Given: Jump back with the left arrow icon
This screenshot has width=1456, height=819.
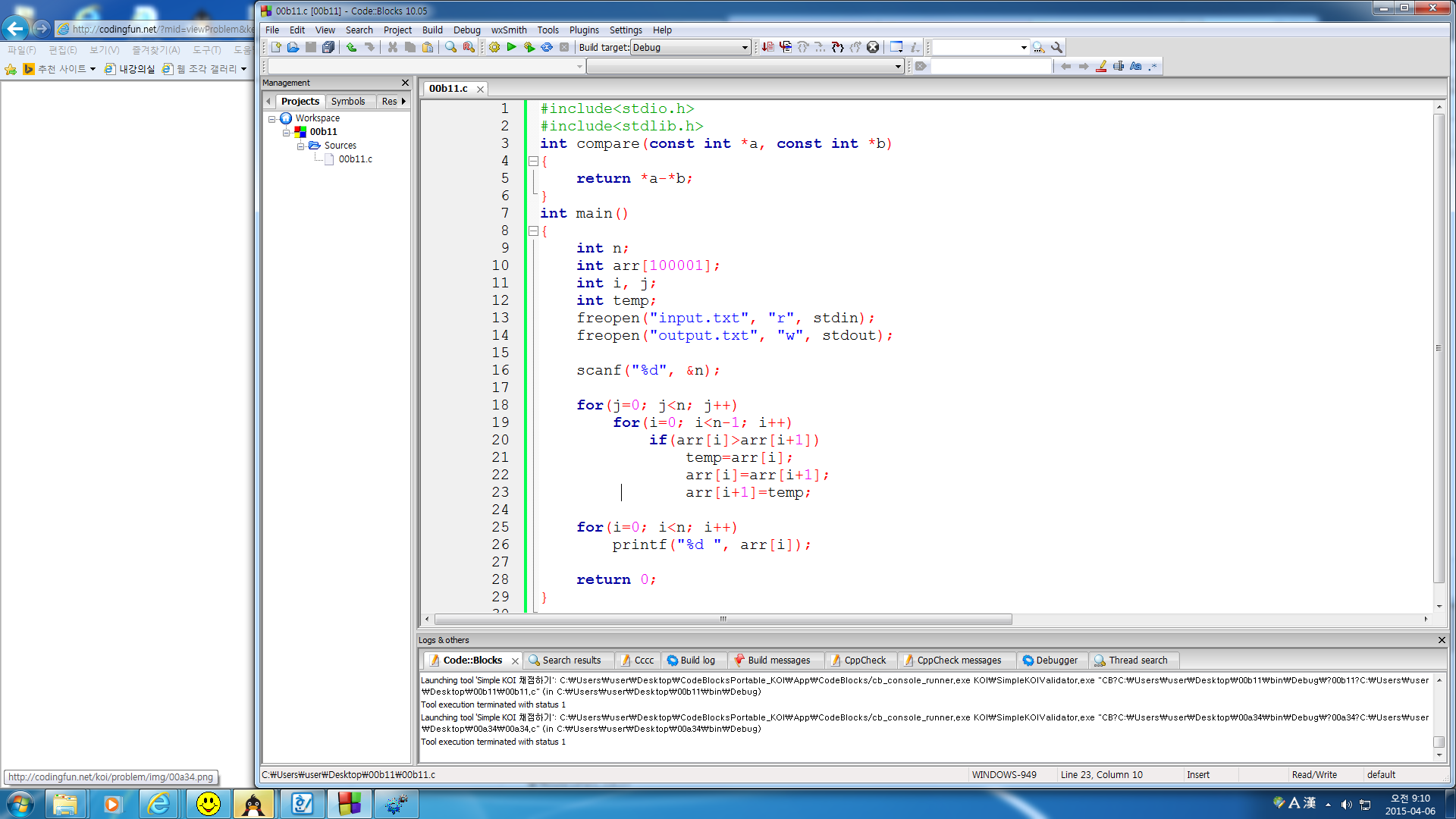Looking at the screenshot, I should tap(1065, 67).
